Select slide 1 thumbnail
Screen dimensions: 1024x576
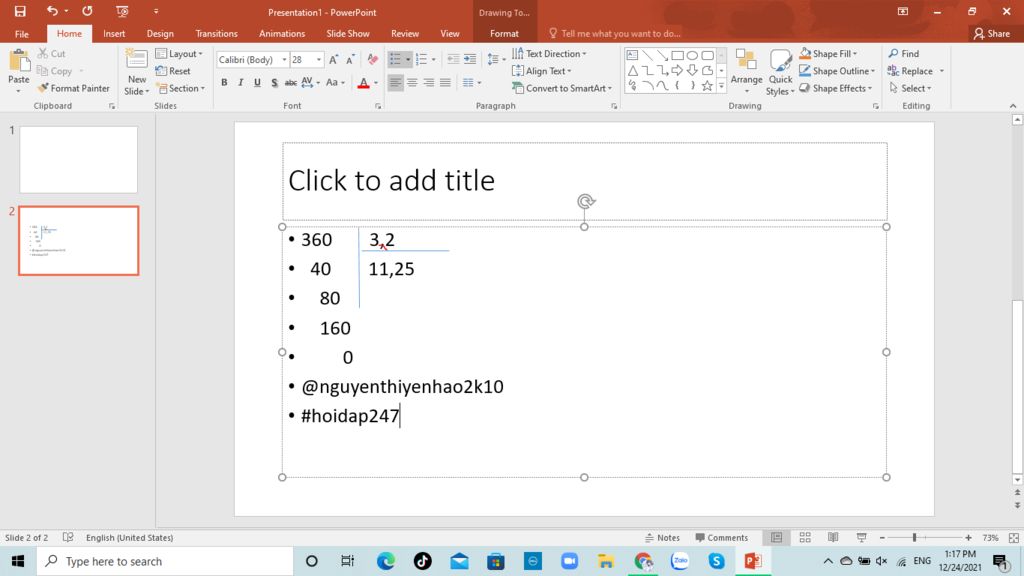(x=78, y=159)
